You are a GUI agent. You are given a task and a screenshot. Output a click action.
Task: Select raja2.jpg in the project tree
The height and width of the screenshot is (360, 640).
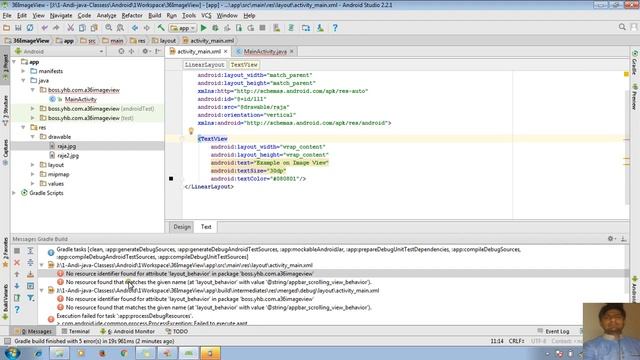(64, 156)
